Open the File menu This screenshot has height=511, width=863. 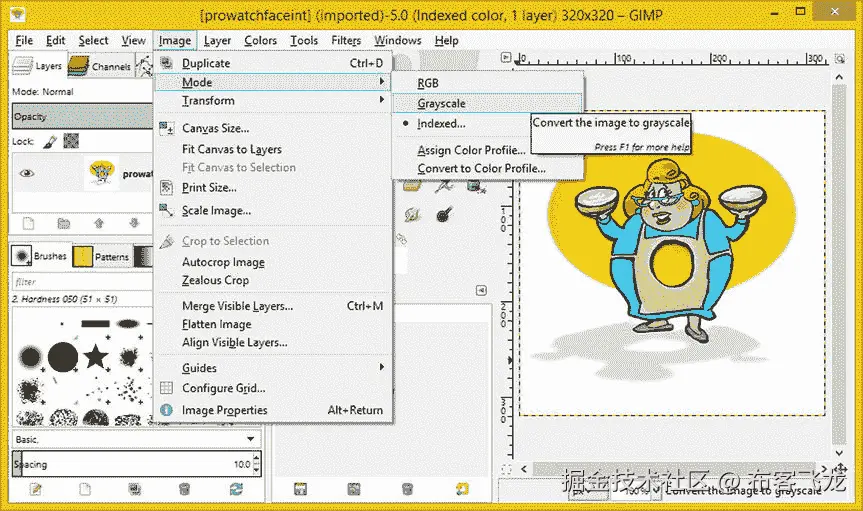24,40
